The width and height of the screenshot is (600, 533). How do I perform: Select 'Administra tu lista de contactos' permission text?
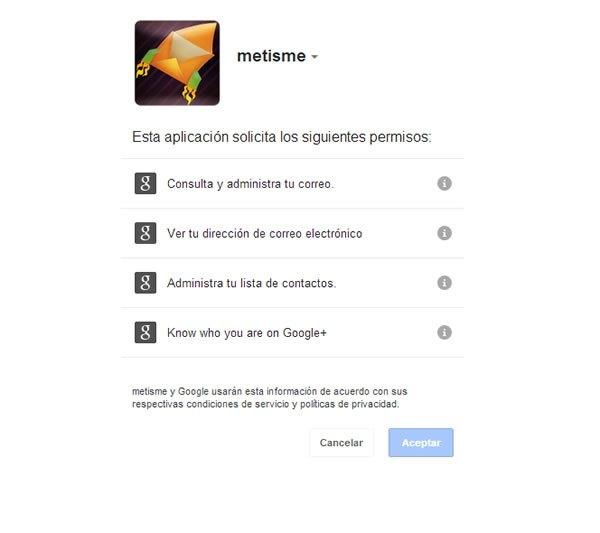pos(251,283)
